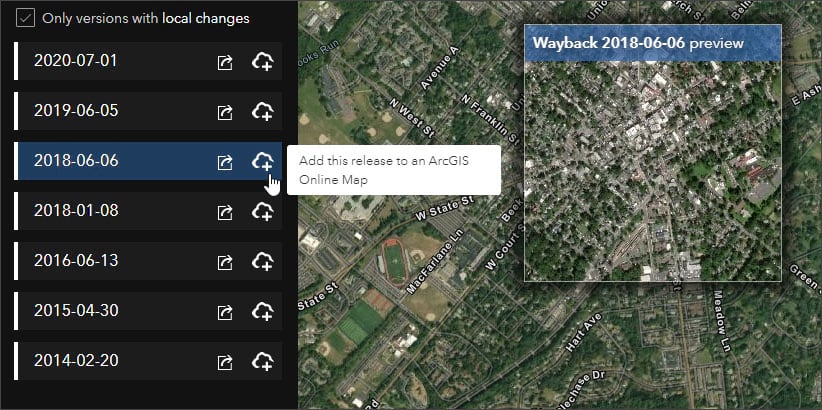Add the 2015-04-30 release with its cloud icon
The height and width of the screenshot is (410, 822).
263,312
